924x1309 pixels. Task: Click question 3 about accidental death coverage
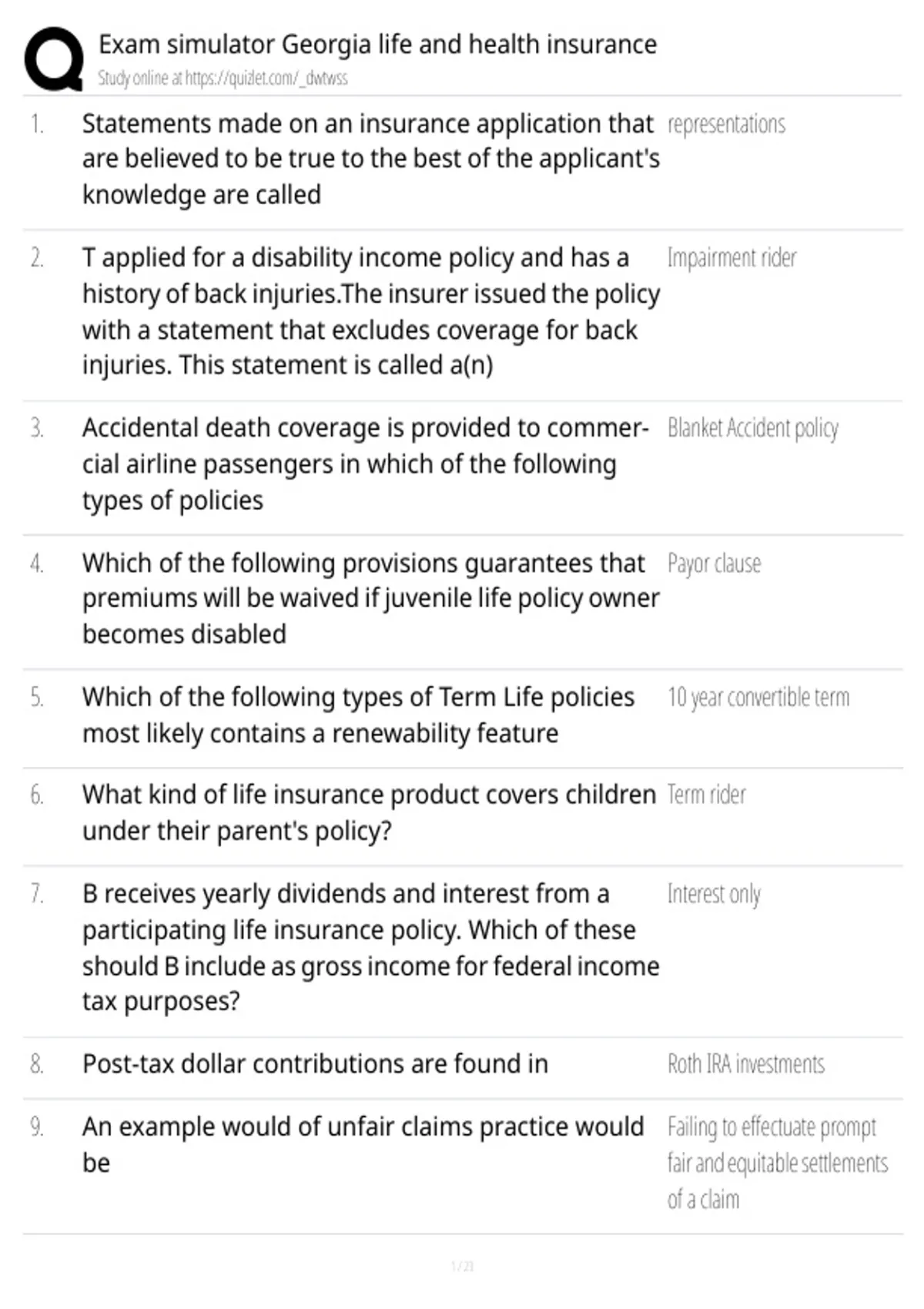[366, 464]
